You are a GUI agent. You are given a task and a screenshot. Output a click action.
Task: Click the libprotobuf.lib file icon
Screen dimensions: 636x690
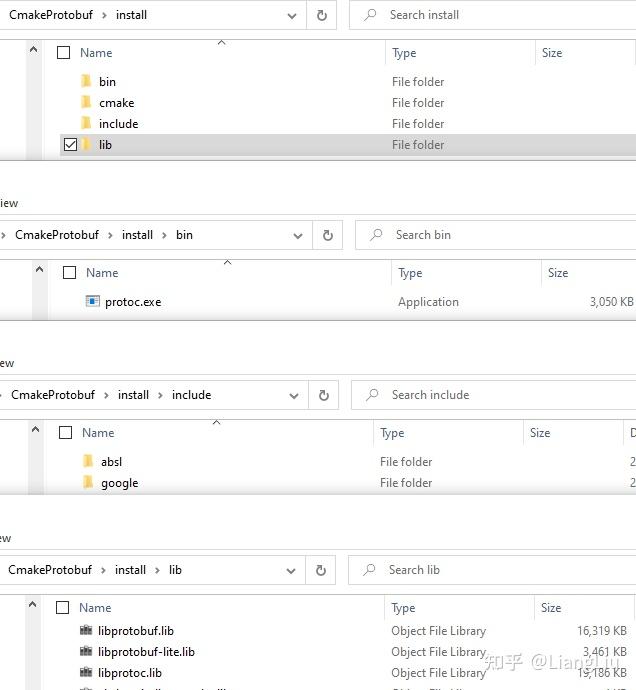[x=86, y=631]
